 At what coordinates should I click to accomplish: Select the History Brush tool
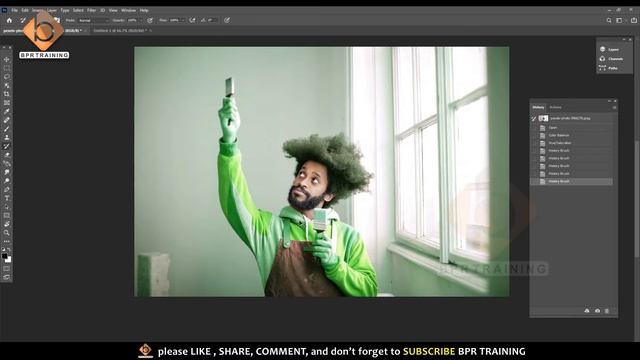(x=7, y=146)
